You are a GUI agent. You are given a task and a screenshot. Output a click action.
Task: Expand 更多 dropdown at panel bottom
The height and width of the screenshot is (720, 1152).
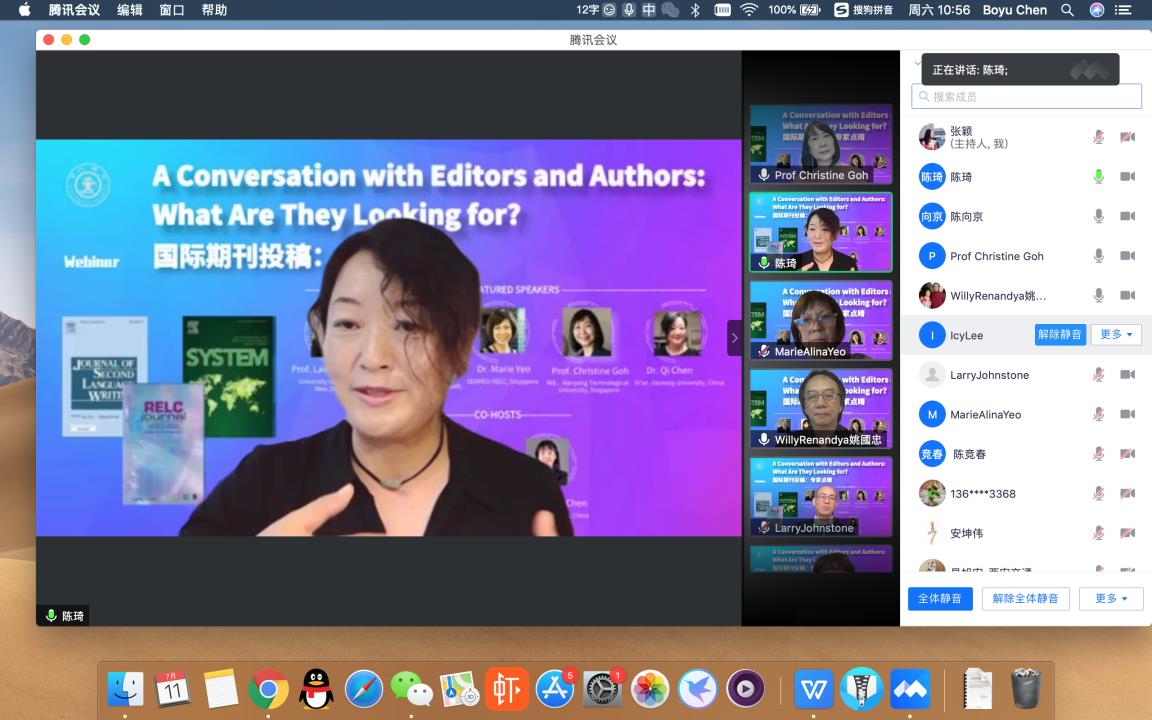[x=1110, y=598]
